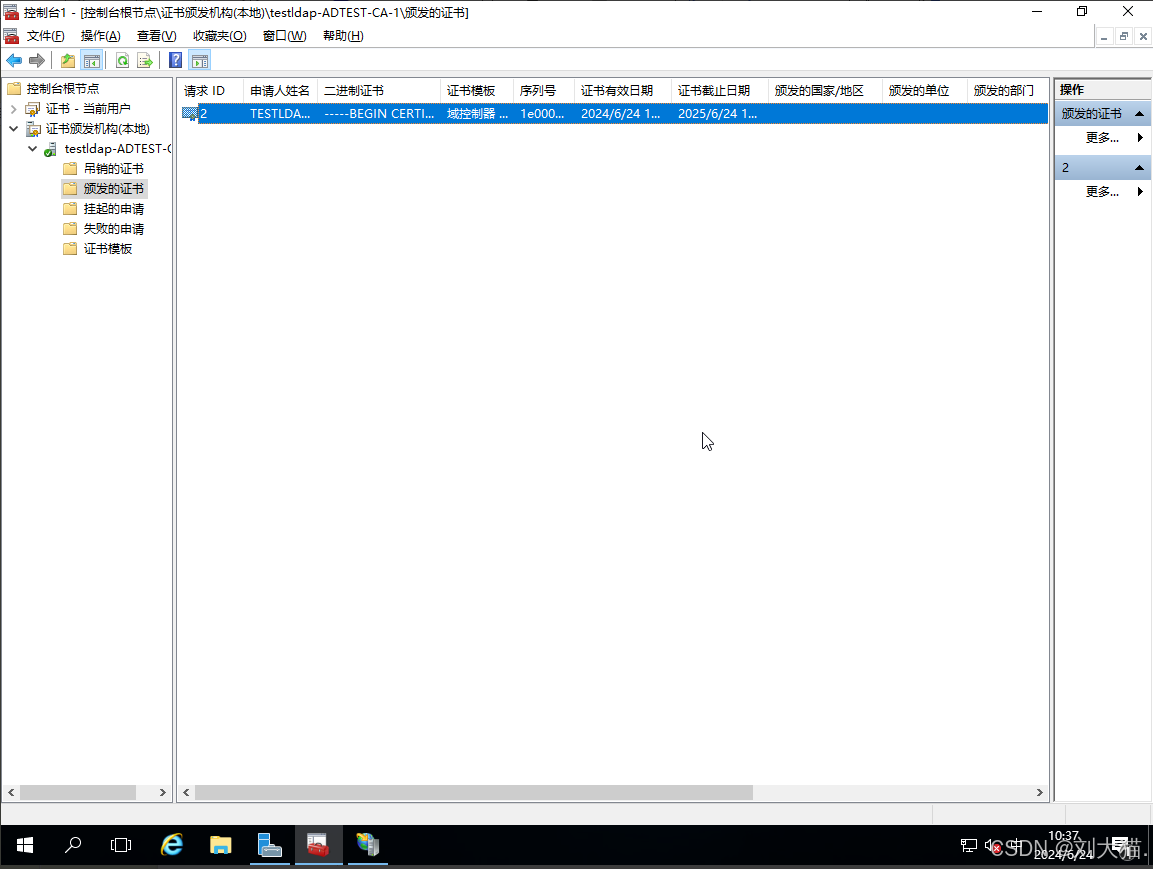This screenshot has height=869, width=1153.
Task: Sort by the 证书模板 column header
Action: click(x=476, y=90)
